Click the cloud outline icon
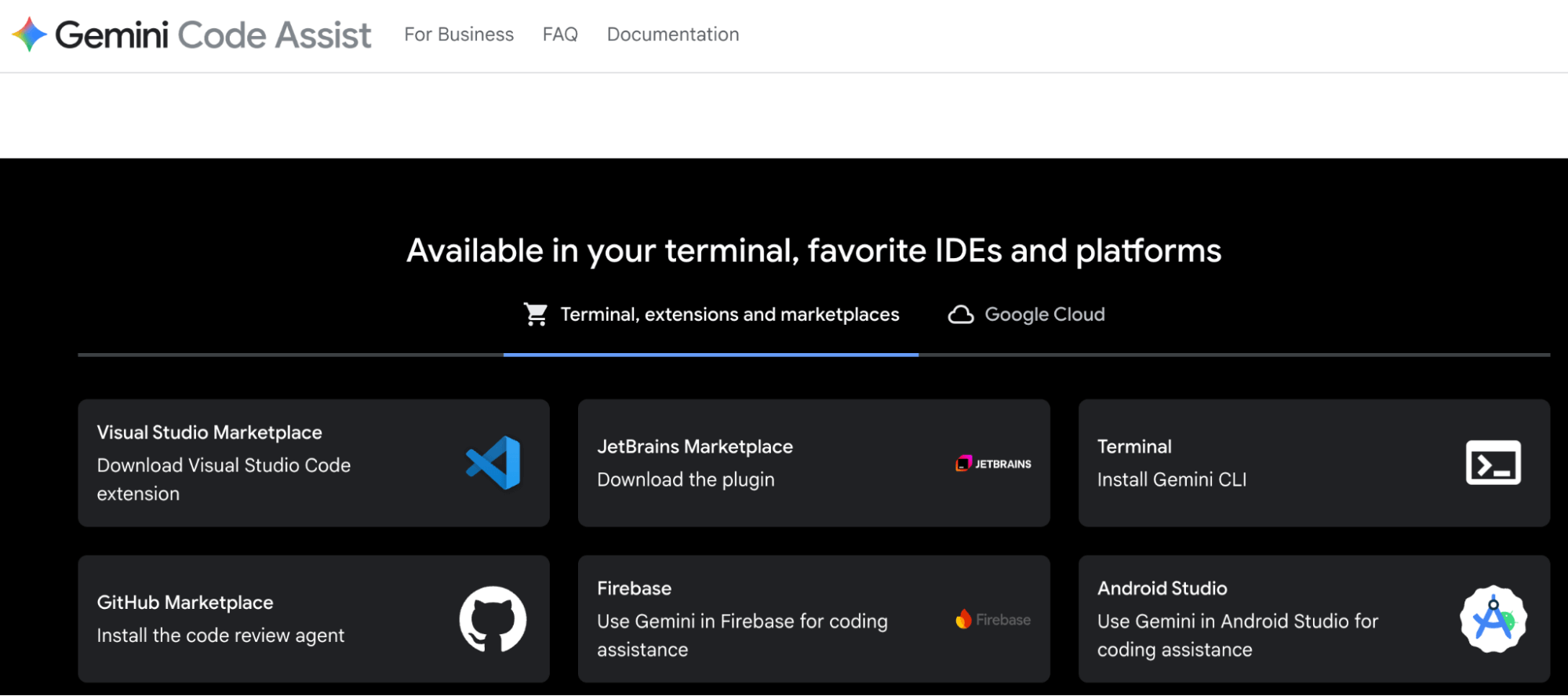The height and width of the screenshot is (696, 1568). 961,315
